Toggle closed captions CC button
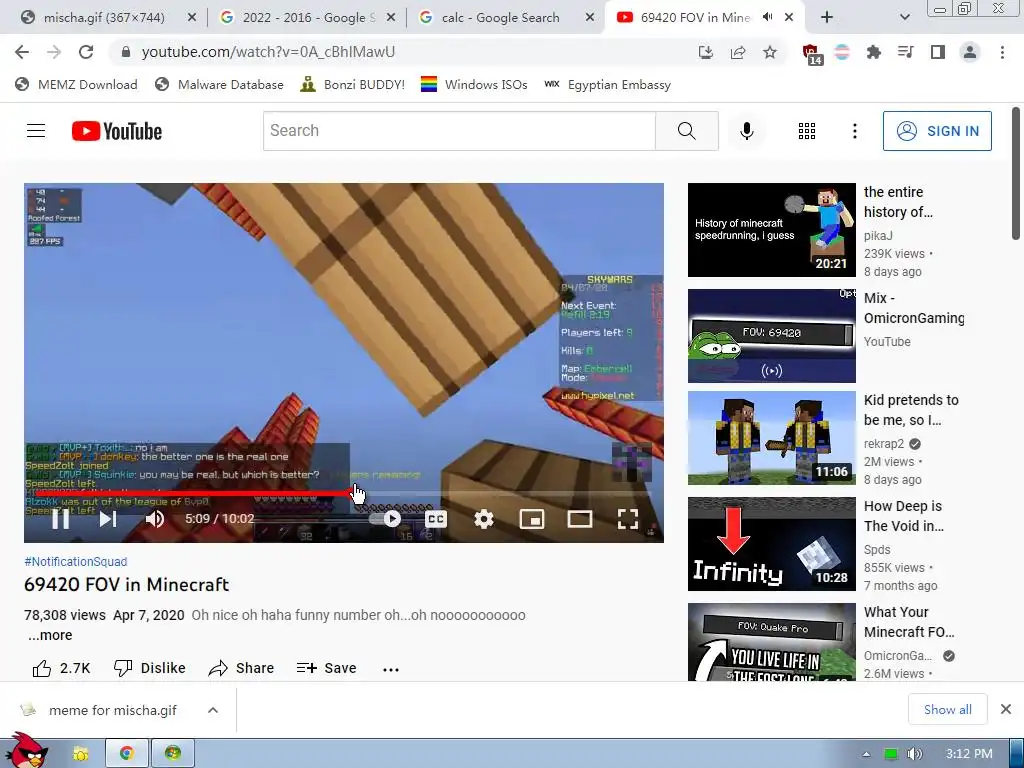This screenshot has height=768, width=1024. (436, 519)
